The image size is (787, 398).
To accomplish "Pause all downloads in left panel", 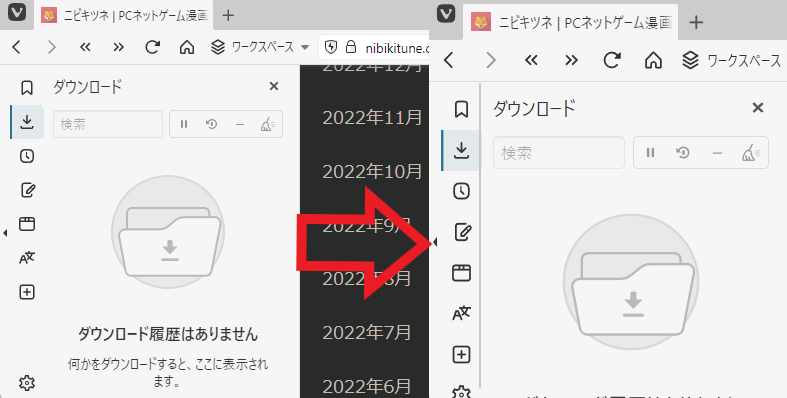I will point(184,124).
